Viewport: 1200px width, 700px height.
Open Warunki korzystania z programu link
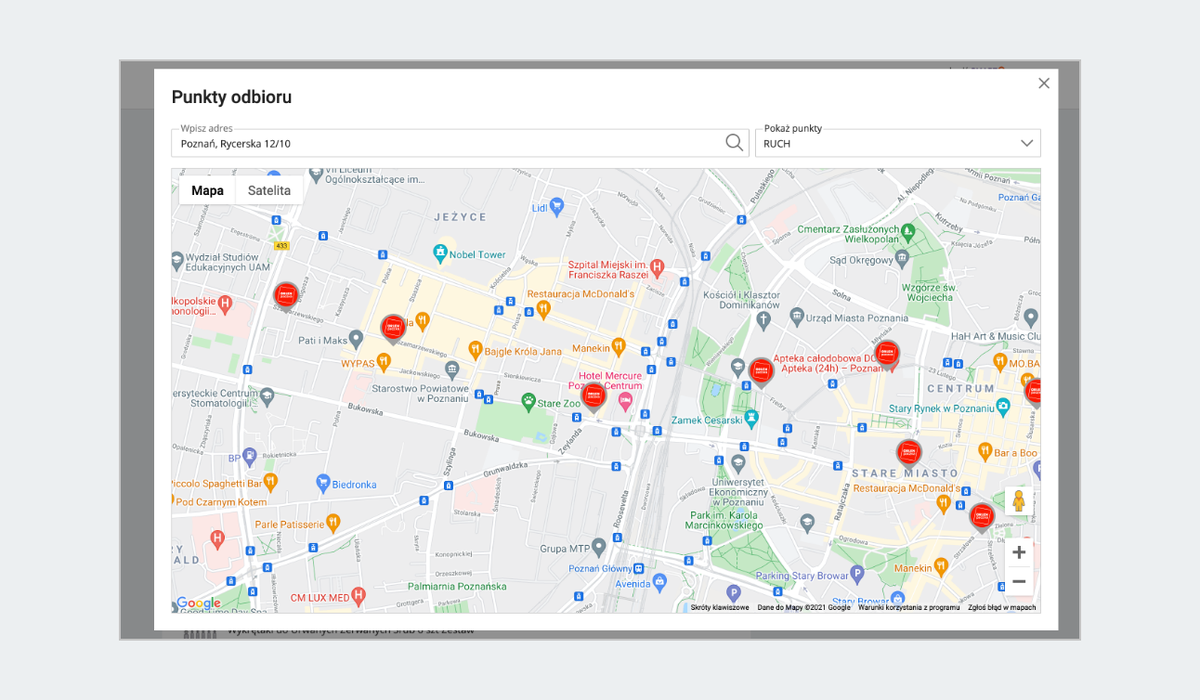pos(910,607)
